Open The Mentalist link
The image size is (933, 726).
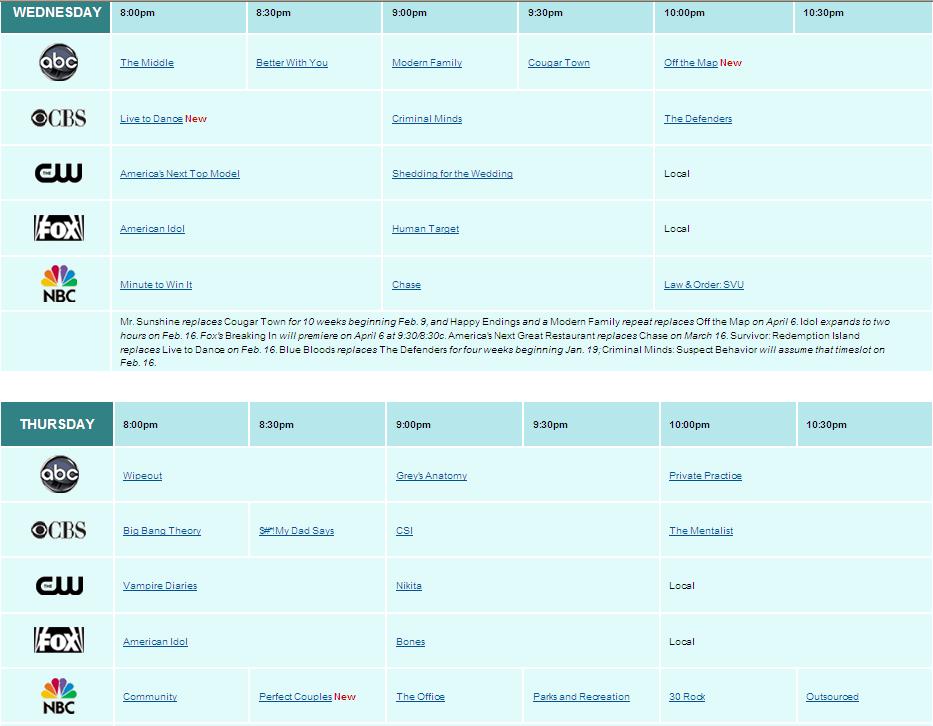pos(701,530)
